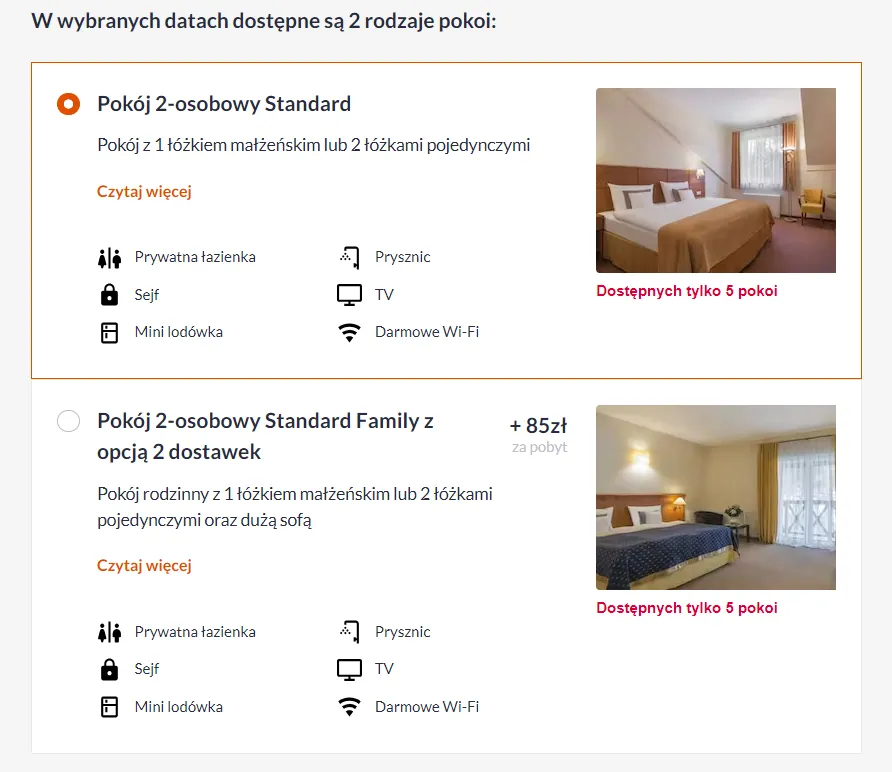Click the private bathroom icon in Family room
This screenshot has height=772, width=892.
(x=109, y=632)
